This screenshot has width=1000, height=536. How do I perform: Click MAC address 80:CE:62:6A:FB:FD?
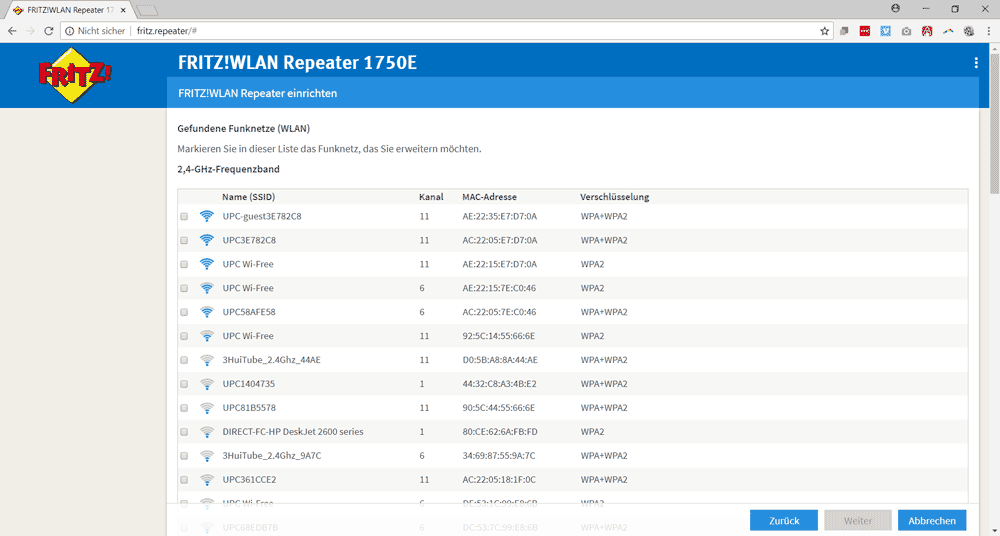coord(500,431)
